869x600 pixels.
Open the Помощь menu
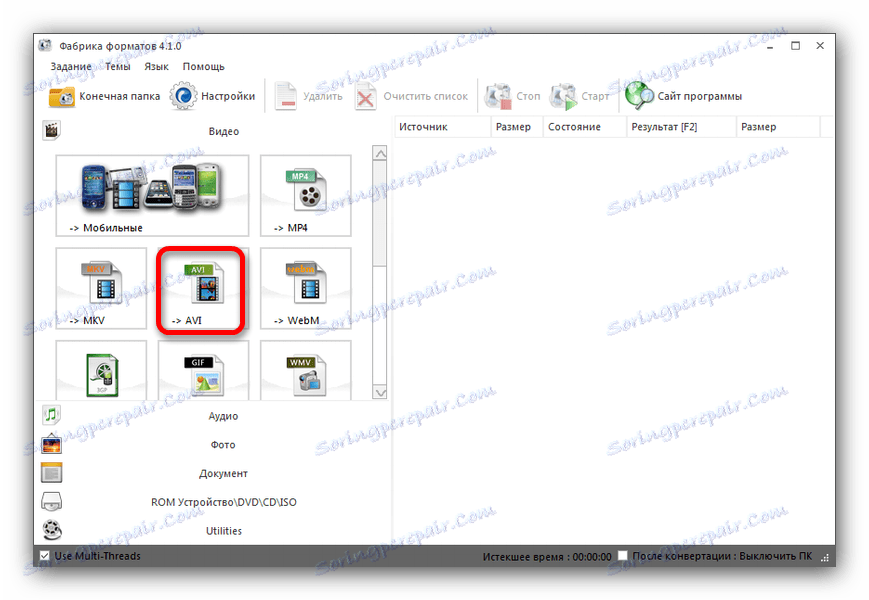click(203, 66)
